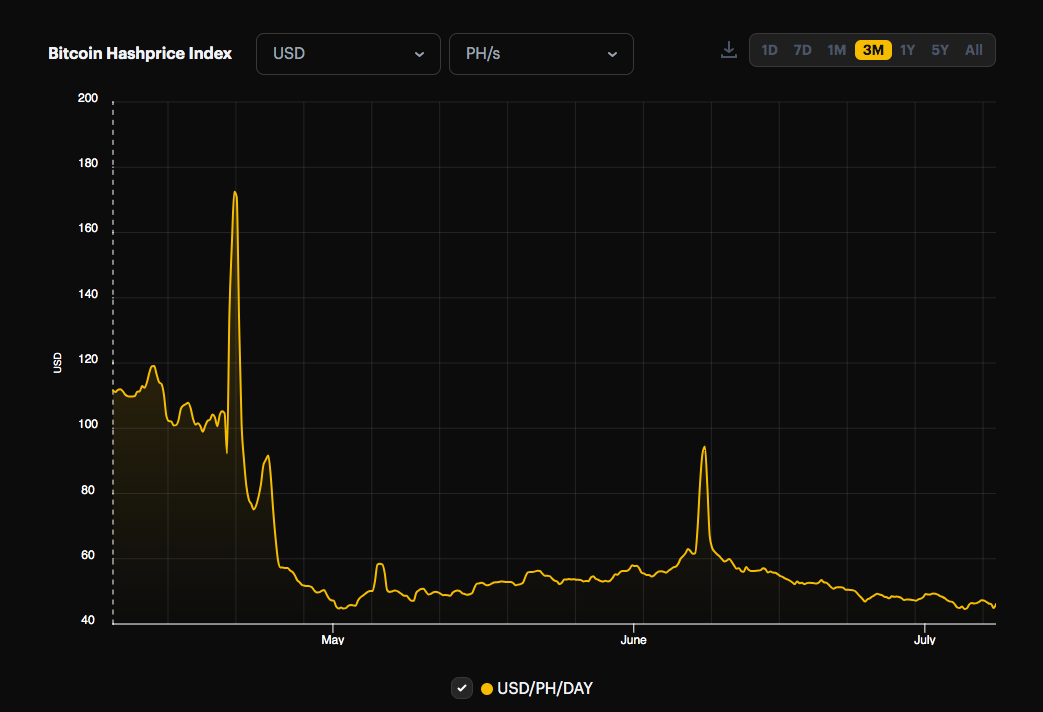The image size is (1043, 712).
Task: Click the 40 y-axis value
Action: tap(88, 620)
